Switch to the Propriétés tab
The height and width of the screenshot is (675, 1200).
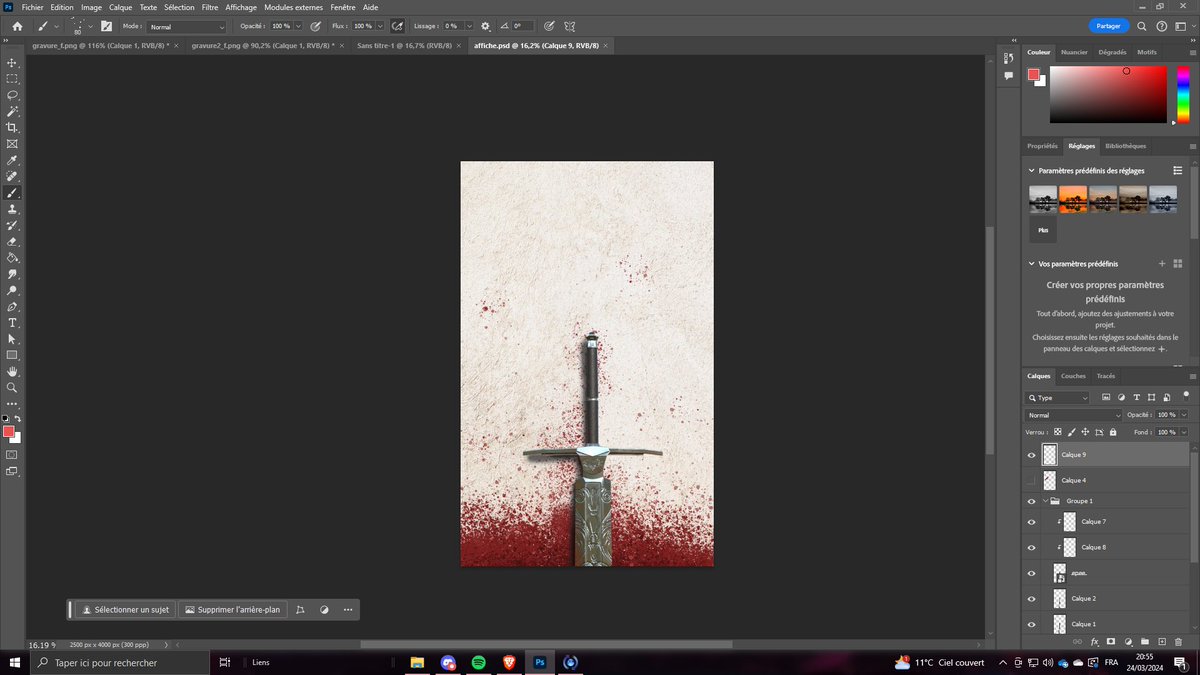1042,146
